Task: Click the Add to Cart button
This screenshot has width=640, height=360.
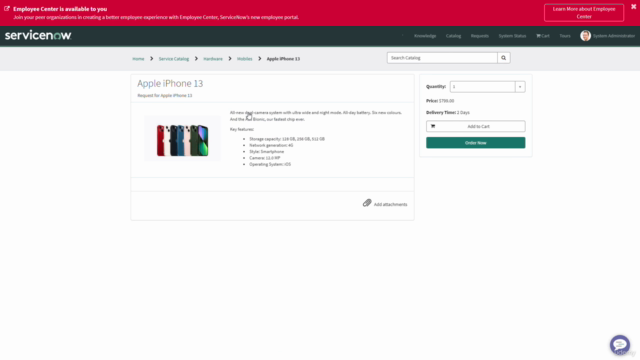Action: (x=476, y=126)
